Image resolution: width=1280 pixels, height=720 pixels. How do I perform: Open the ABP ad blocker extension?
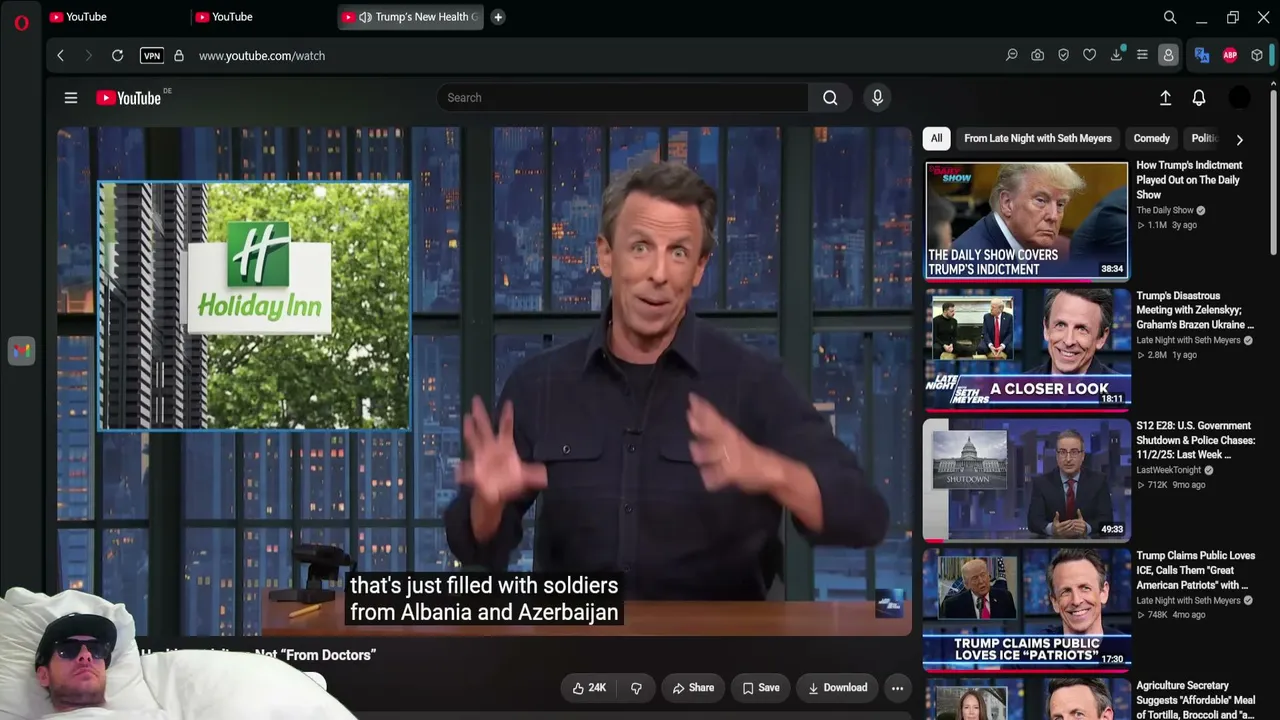click(x=1230, y=56)
